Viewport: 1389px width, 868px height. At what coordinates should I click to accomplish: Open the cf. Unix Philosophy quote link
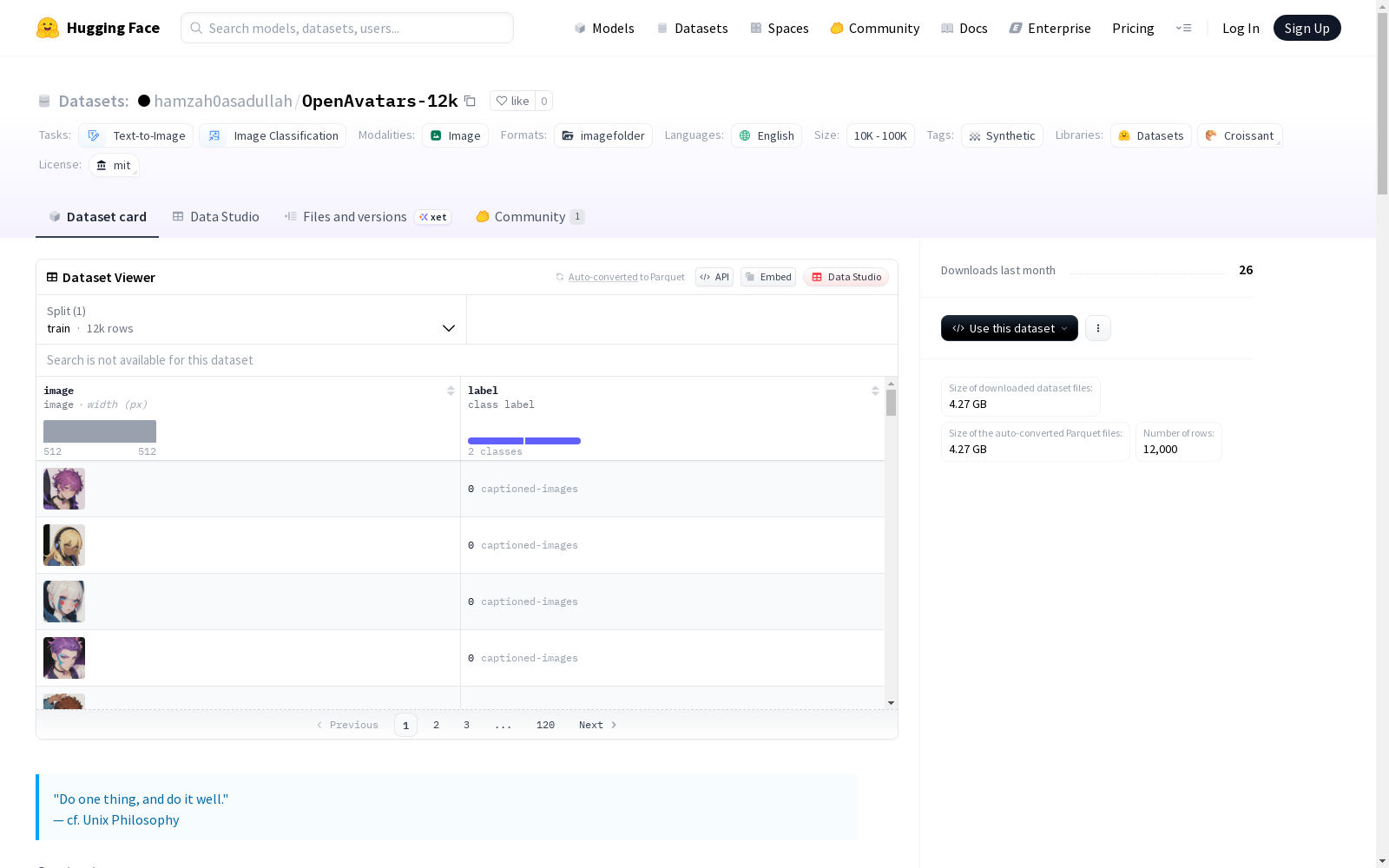[122, 820]
